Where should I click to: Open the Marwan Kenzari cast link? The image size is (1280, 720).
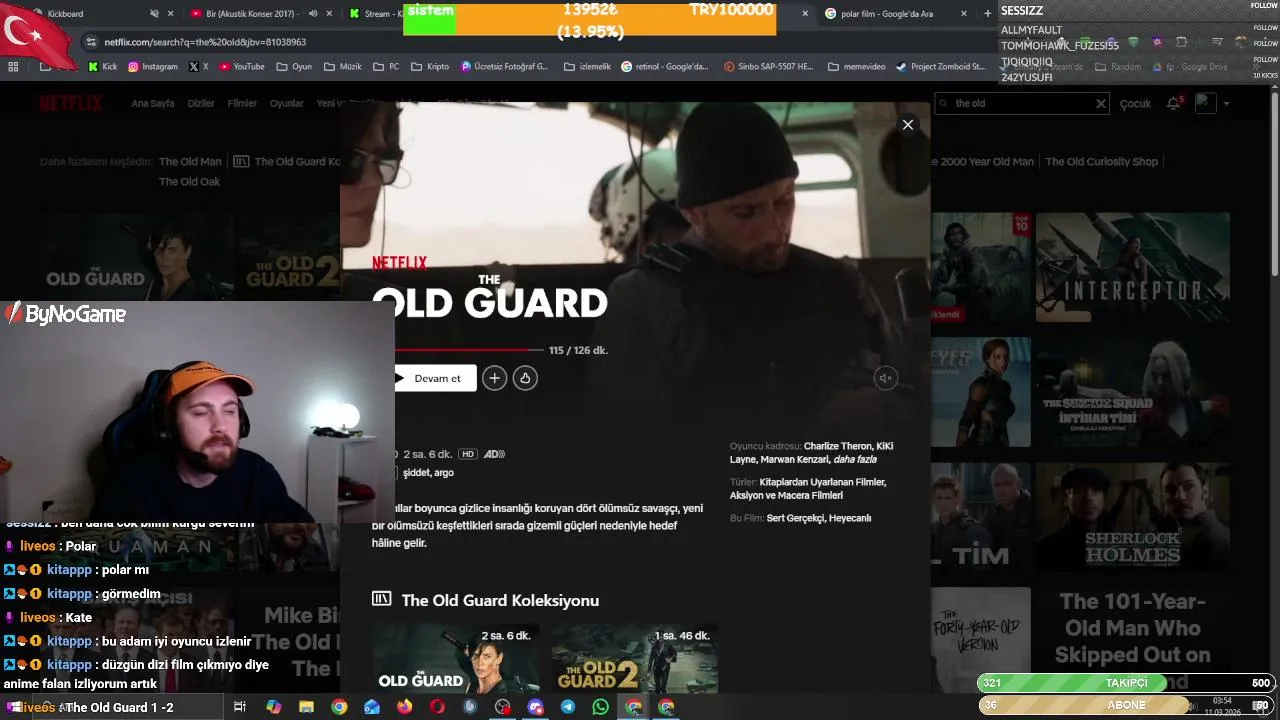pos(795,459)
